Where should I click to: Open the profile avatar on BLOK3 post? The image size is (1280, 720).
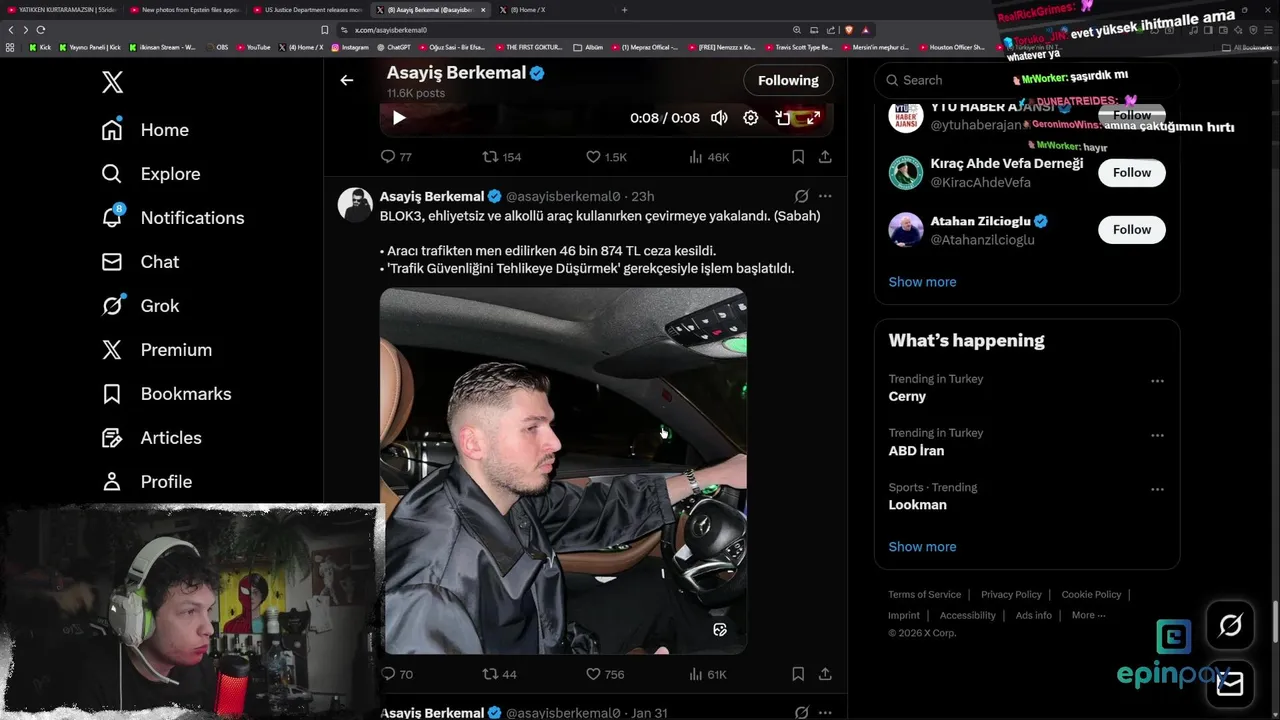pyautogui.click(x=355, y=204)
